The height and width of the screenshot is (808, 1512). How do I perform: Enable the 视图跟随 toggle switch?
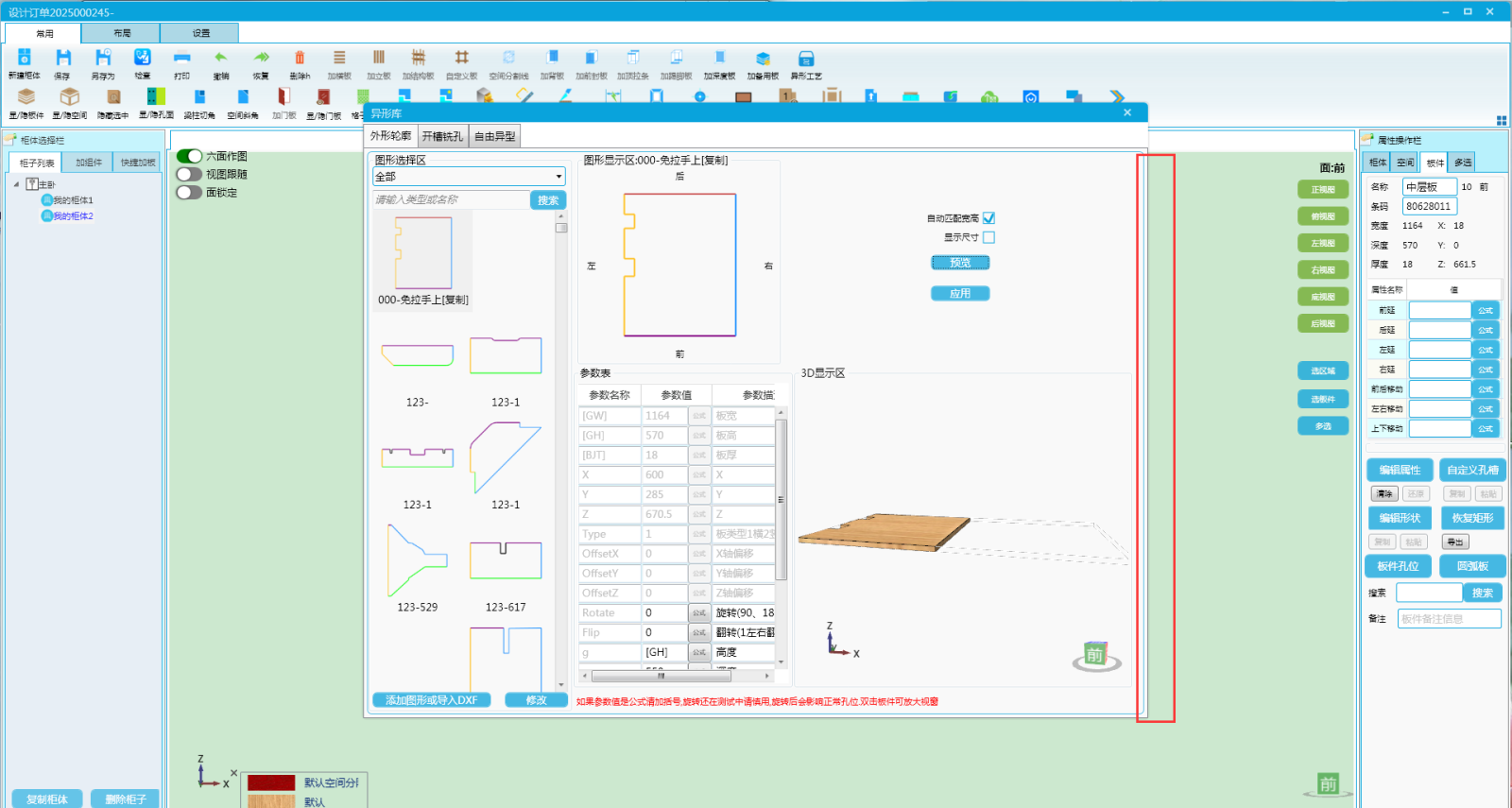click(x=189, y=174)
